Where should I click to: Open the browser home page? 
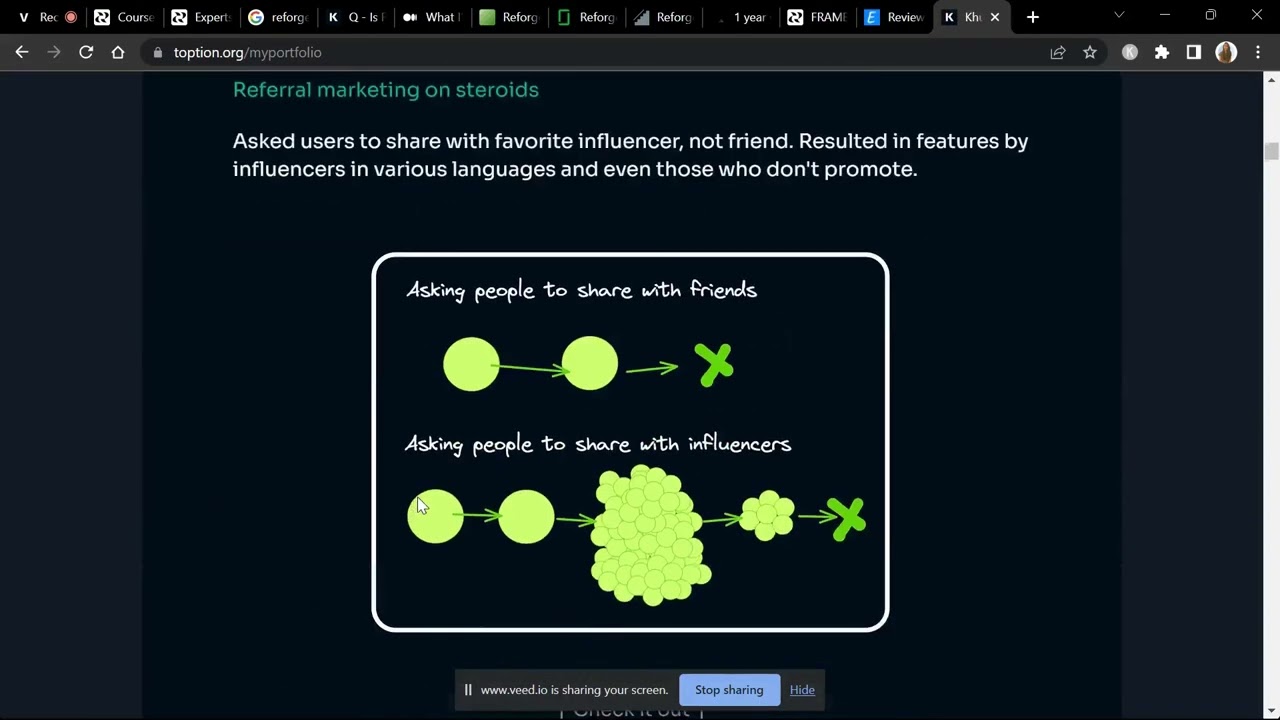pos(118,52)
